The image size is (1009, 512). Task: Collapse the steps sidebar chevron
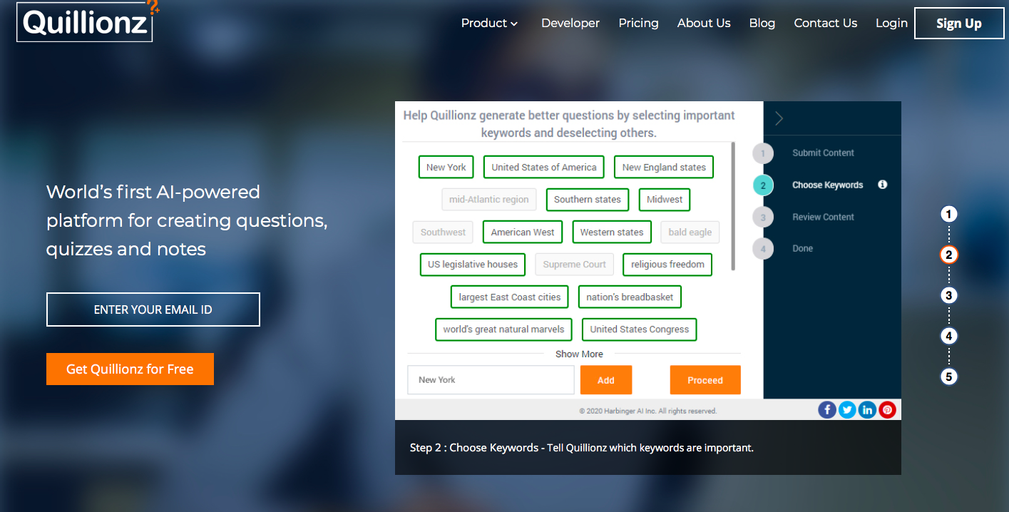click(x=779, y=118)
